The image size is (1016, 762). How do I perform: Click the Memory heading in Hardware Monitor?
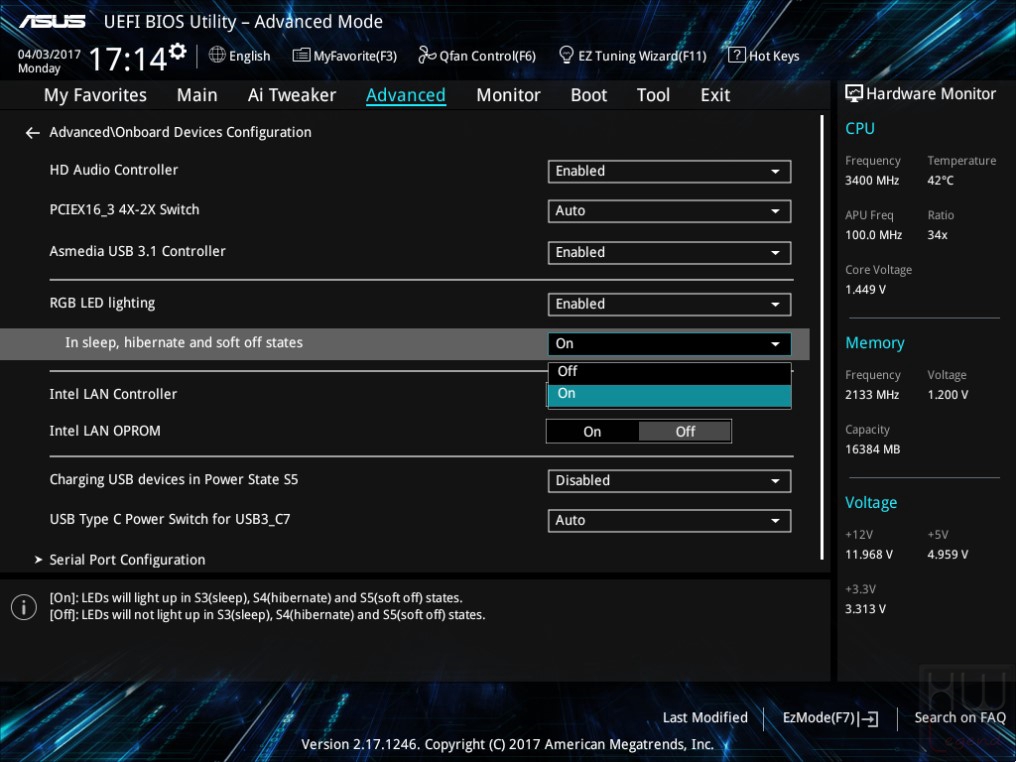[875, 343]
